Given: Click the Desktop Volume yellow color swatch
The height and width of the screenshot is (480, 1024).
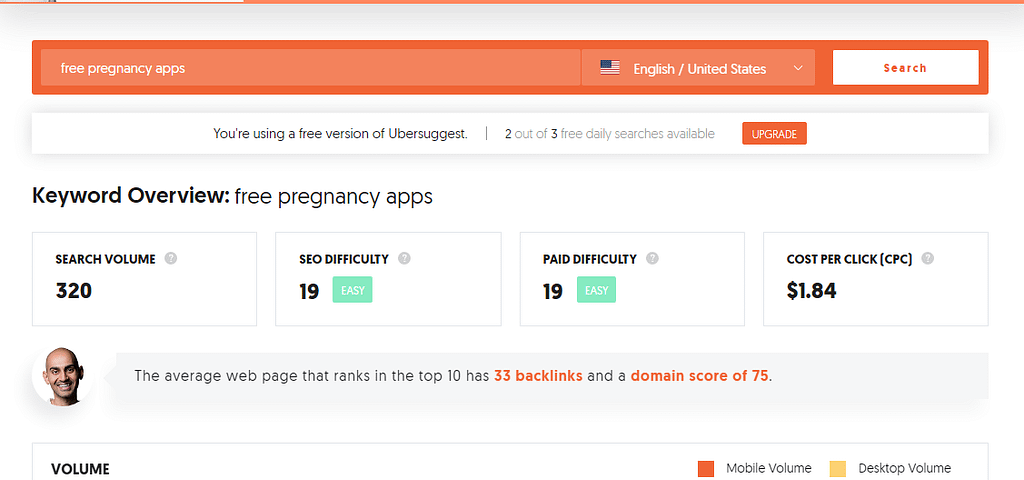Looking at the screenshot, I should [x=838, y=469].
